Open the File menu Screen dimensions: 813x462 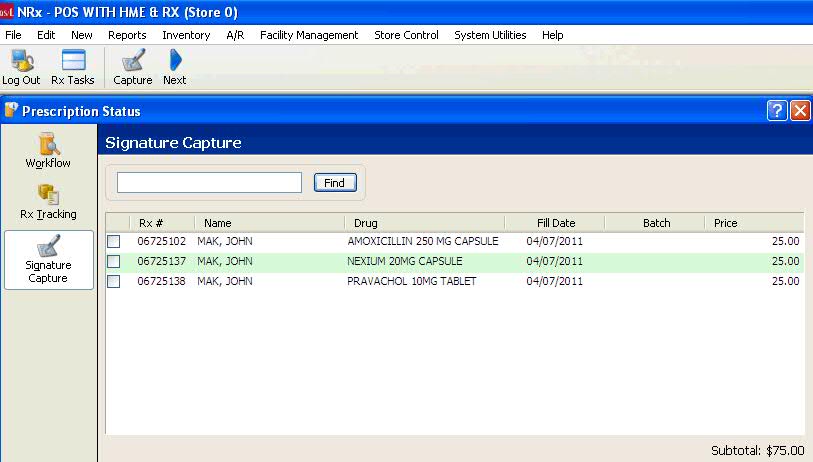13,35
